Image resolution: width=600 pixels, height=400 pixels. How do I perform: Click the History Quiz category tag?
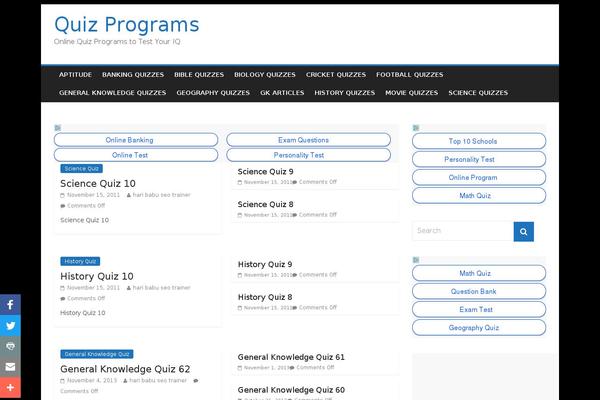coord(79,261)
